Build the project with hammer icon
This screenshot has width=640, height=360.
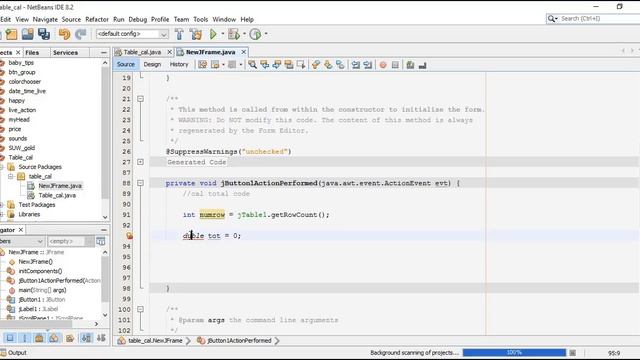coord(179,34)
